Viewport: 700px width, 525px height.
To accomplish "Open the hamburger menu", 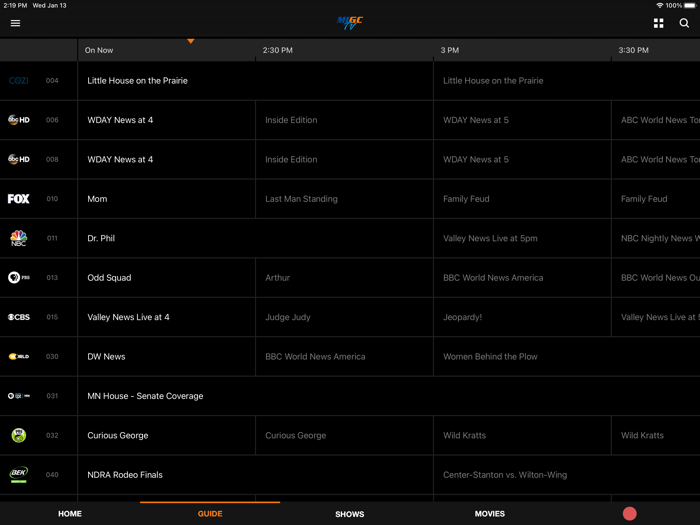I will tap(15, 23).
